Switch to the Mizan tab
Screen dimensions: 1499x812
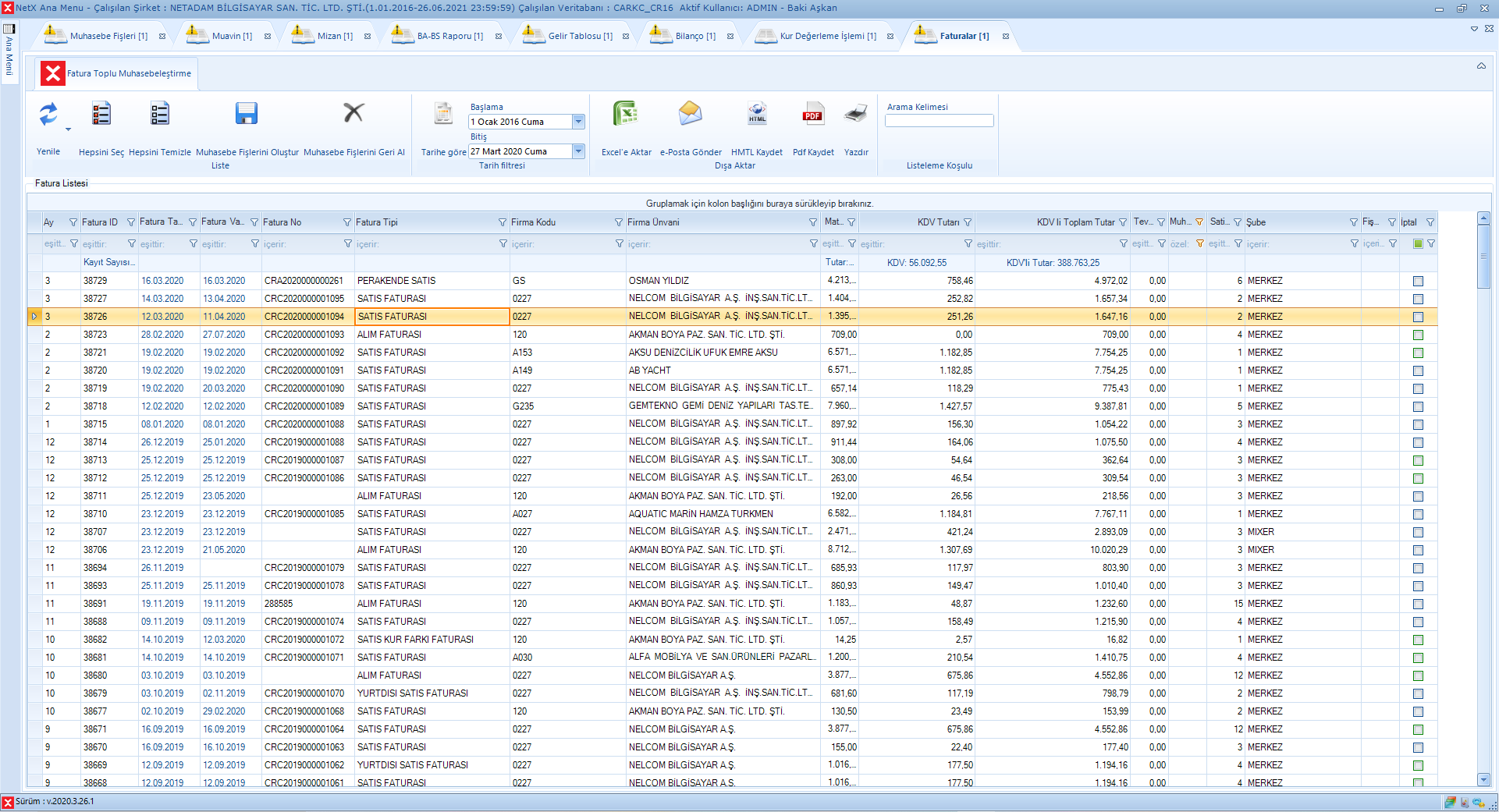(335, 36)
